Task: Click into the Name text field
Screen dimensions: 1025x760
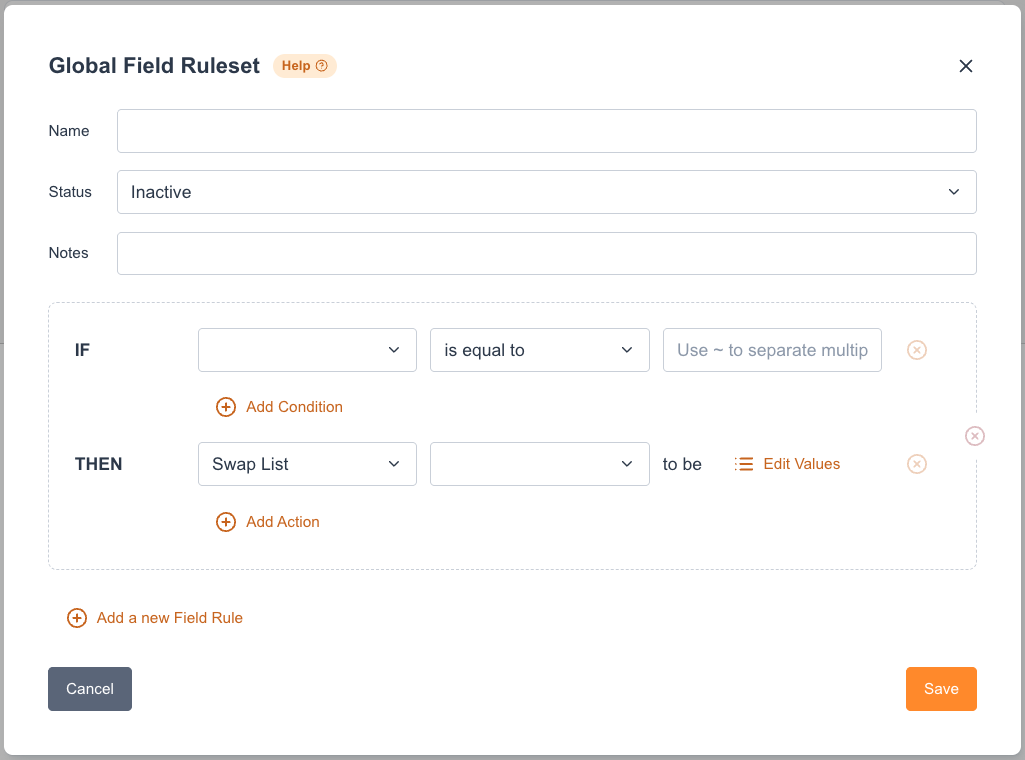Action: click(546, 131)
